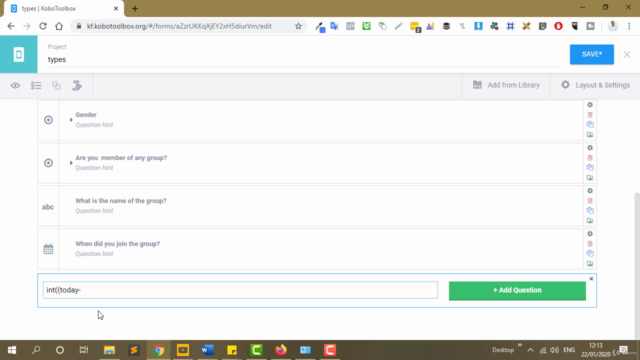640x360 pixels.
Task: Click select-one type icon on Gender row
Action: (48, 120)
